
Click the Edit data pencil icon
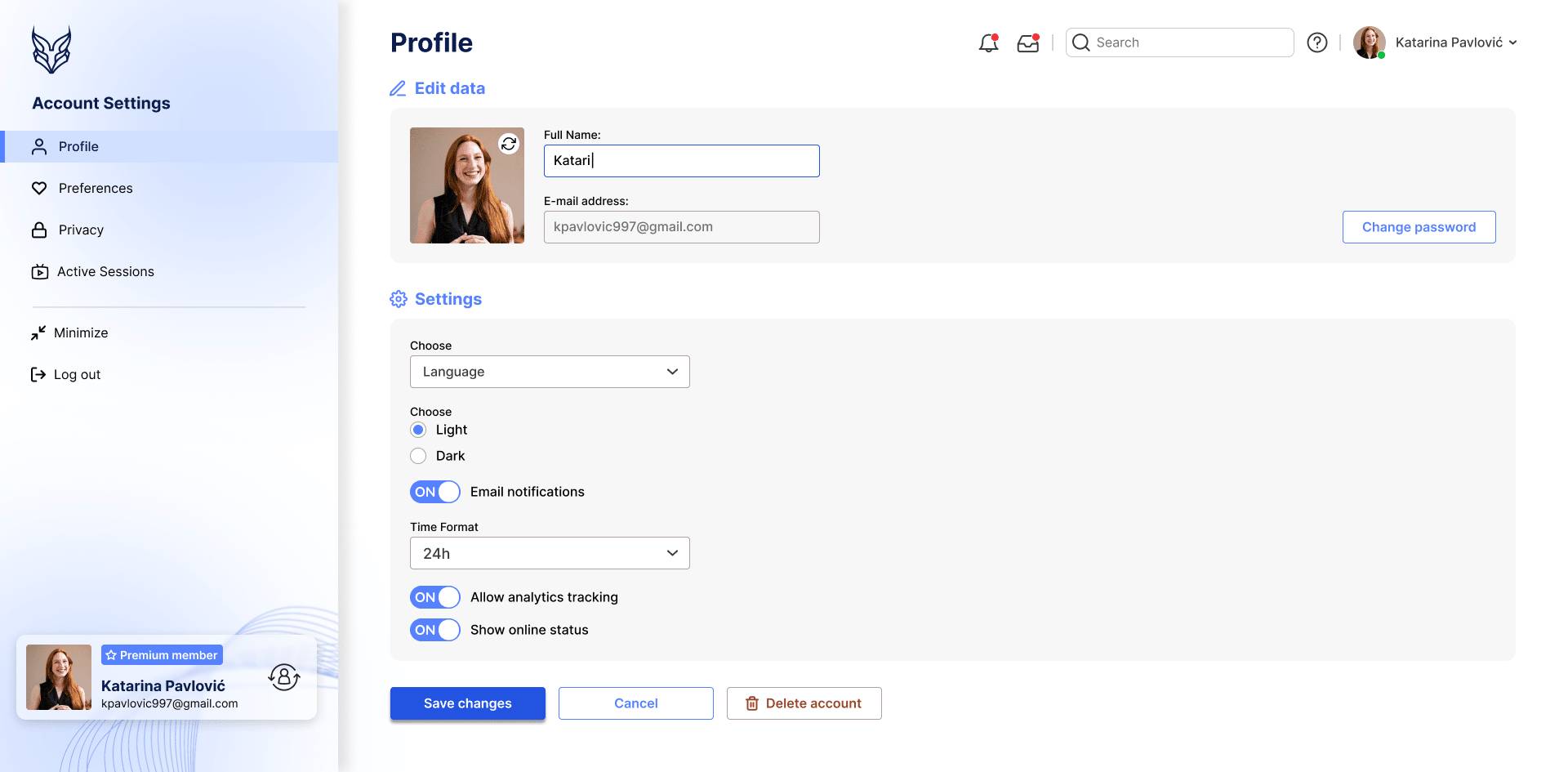tap(398, 88)
